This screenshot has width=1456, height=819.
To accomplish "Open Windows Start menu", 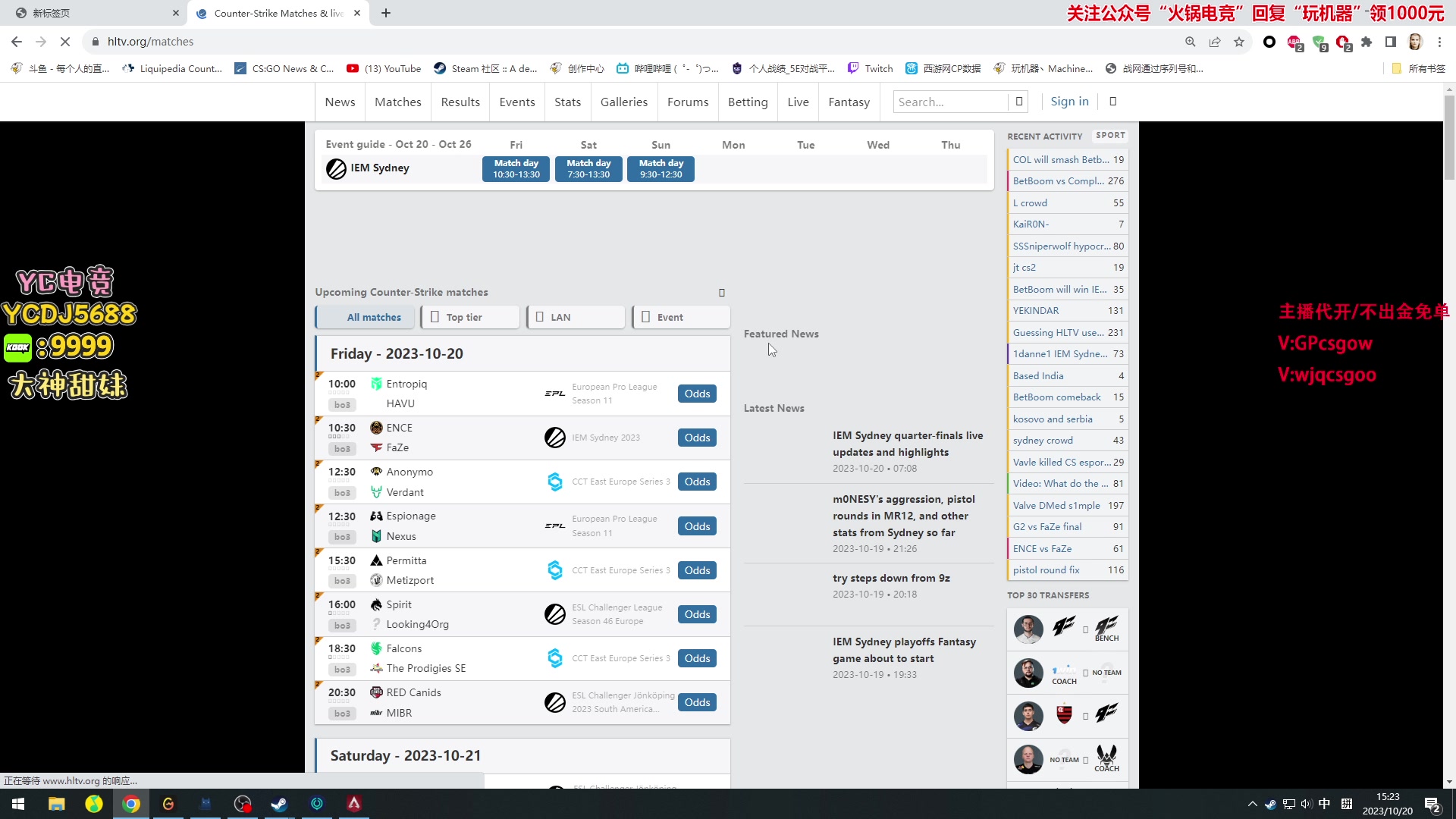I will click(18, 804).
